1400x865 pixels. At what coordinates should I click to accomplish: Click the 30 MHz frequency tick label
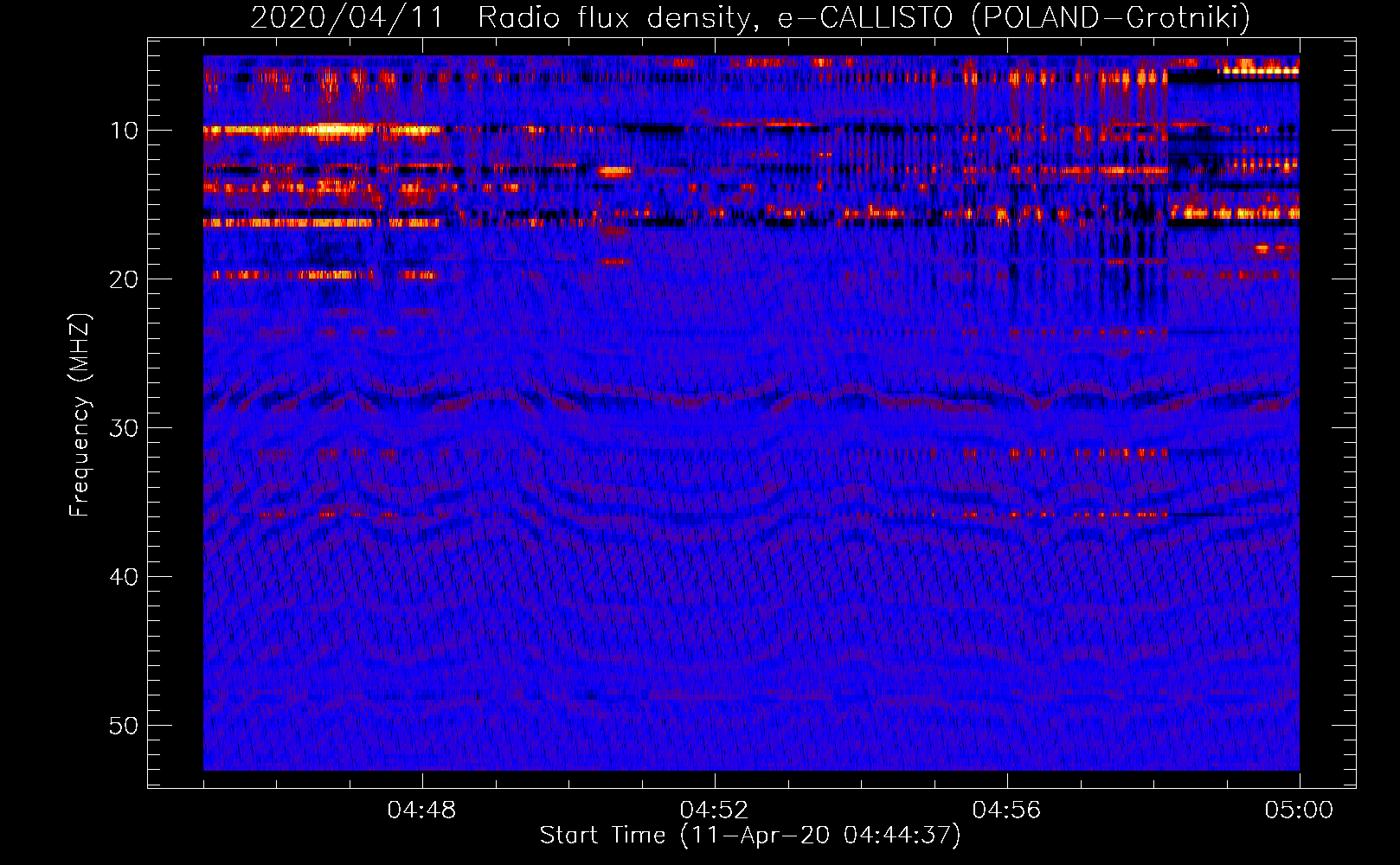click(x=125, y=428)
